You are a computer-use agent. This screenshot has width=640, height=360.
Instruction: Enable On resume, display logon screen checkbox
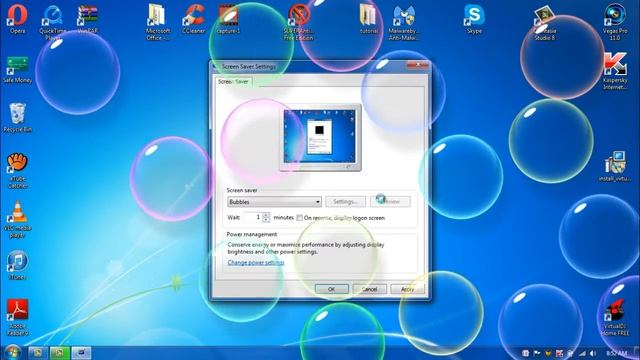[300, 218]
